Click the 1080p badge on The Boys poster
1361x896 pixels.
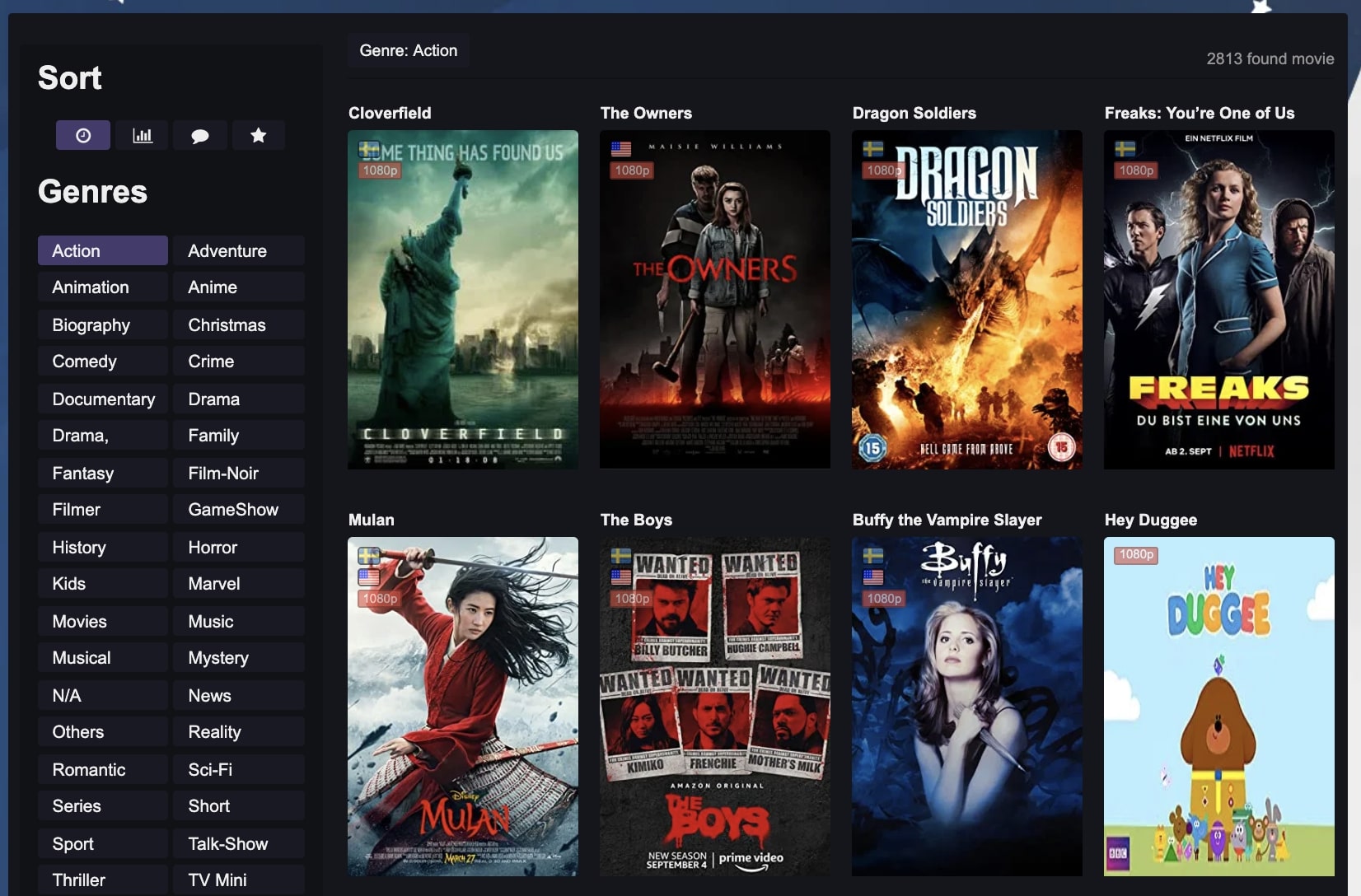point(632,599)
